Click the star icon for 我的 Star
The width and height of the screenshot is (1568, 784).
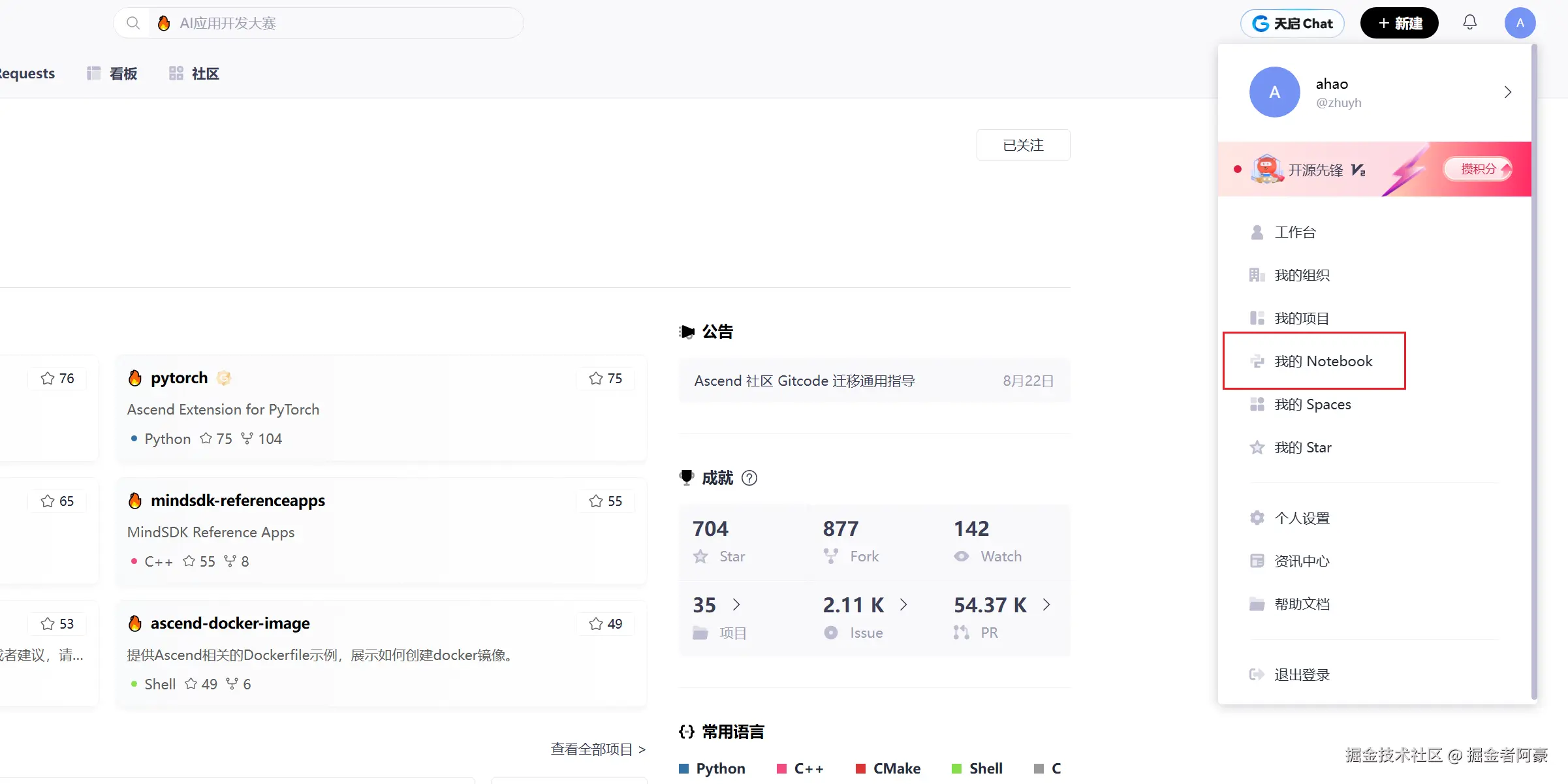(x=1257, y=447)
